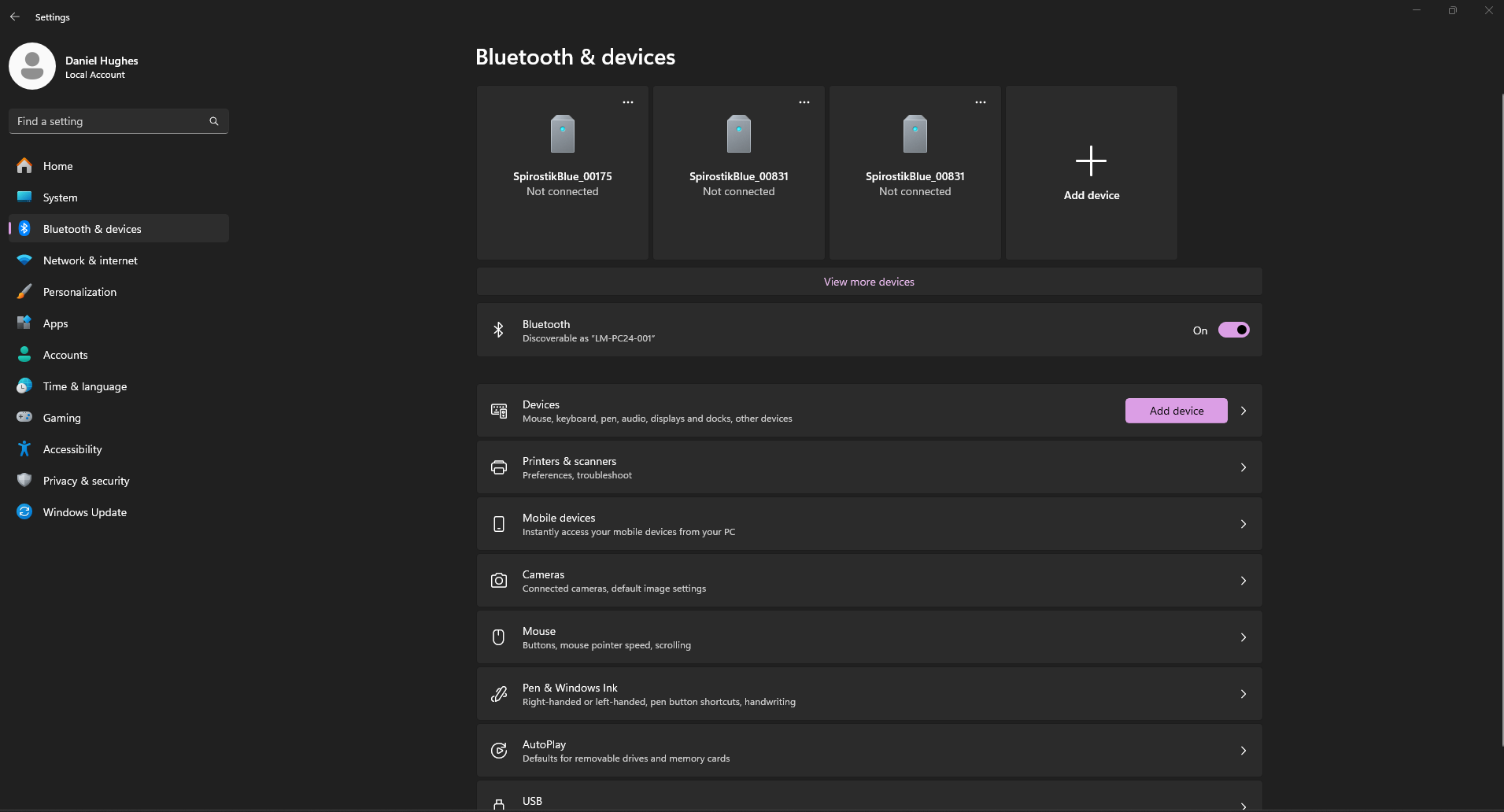Screen dimensions: 1504x812
Task: Click the Windows Update sync icon
Action: [x=24, y=511]
